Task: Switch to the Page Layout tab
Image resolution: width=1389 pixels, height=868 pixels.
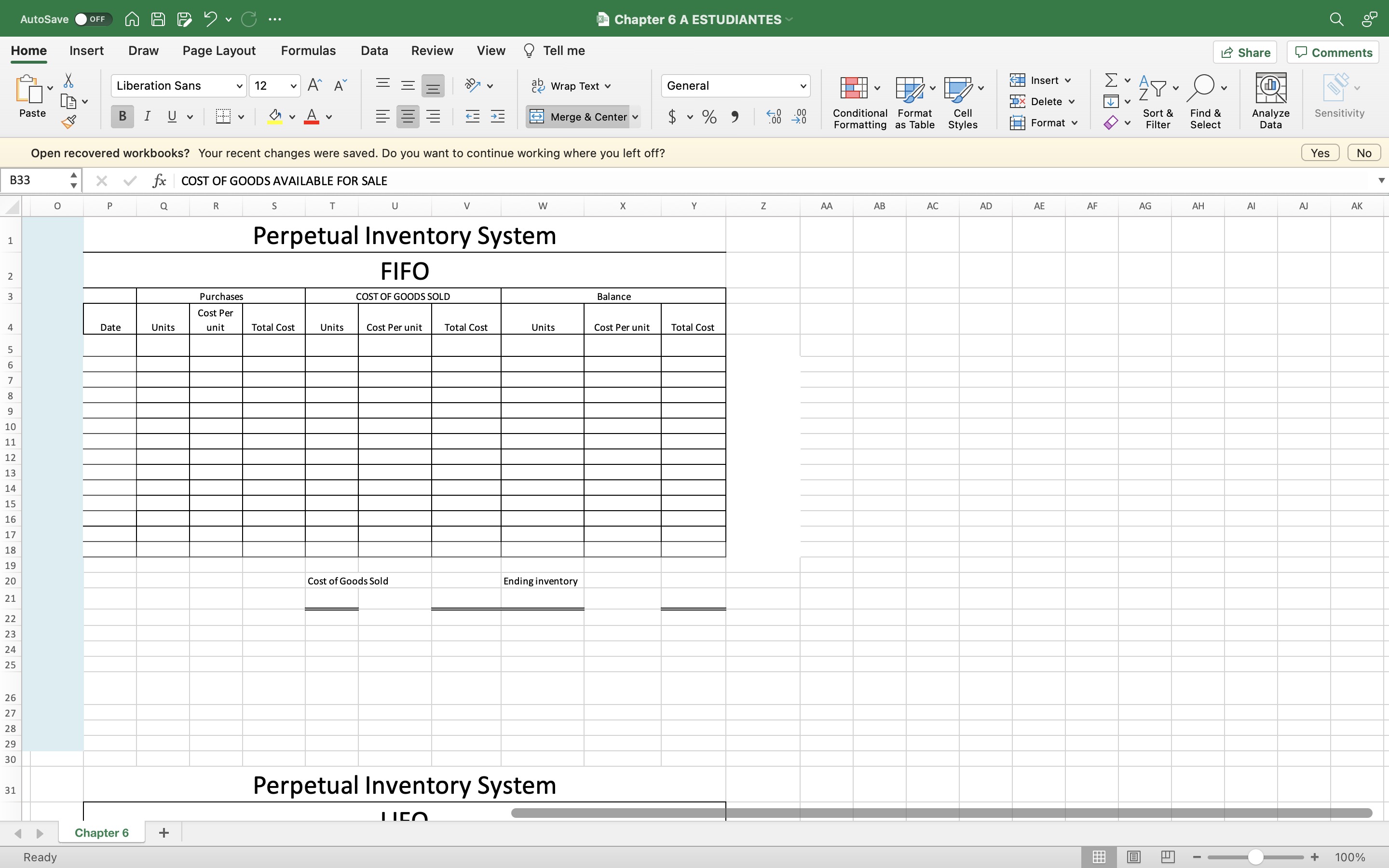Action: pyautogui.click(x=218, y=51)
